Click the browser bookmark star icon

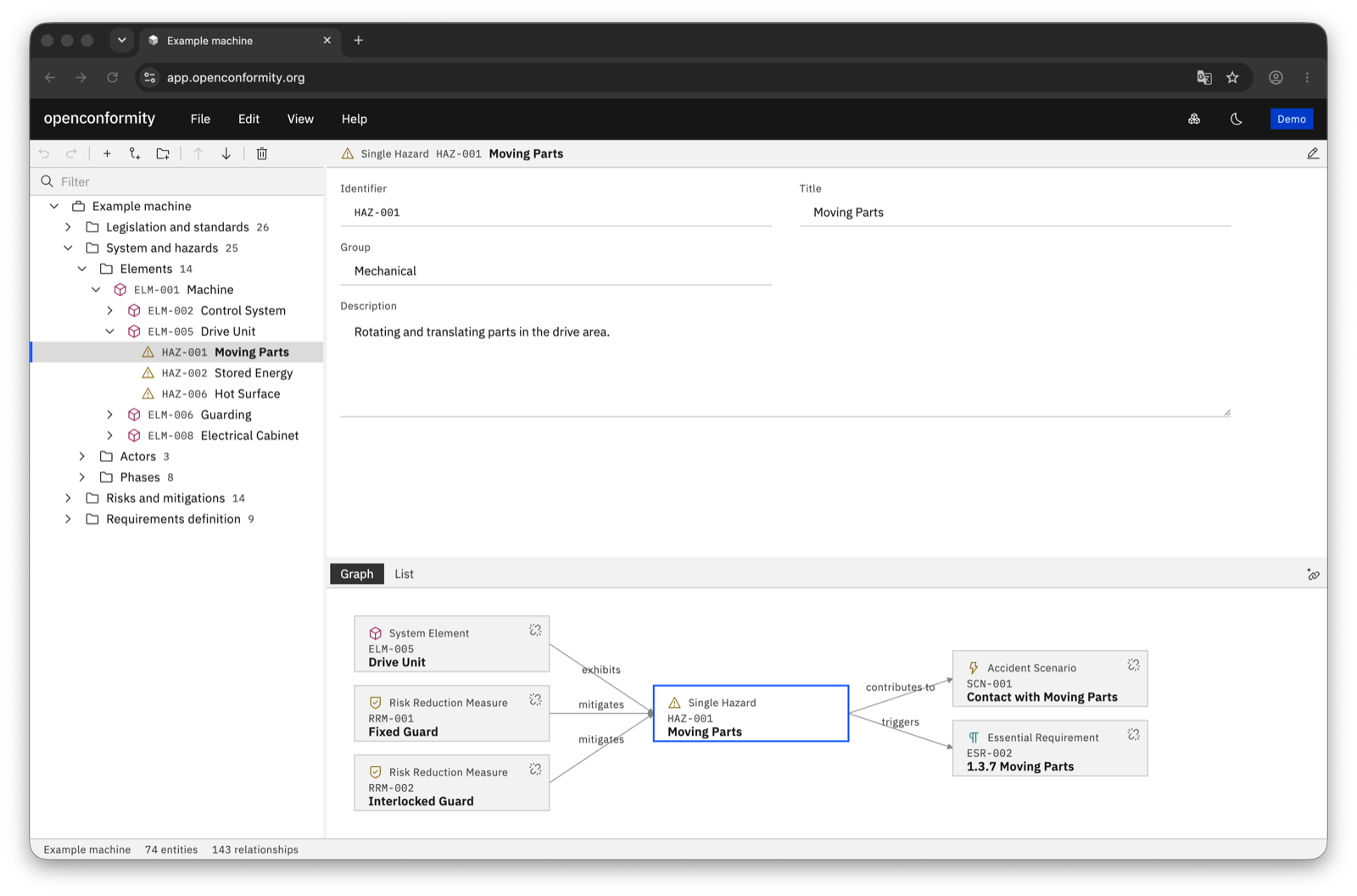tap(1232, 77)
